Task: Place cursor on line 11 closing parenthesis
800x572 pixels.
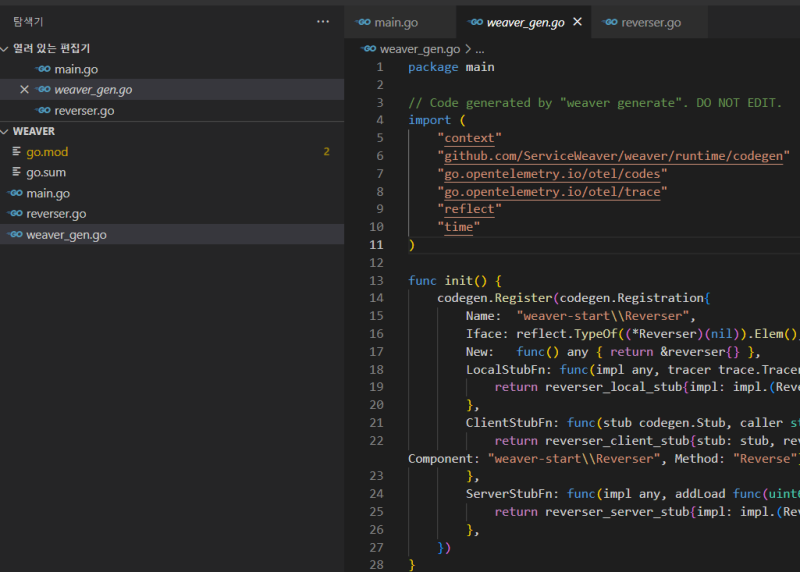Action: pos(411,245)
